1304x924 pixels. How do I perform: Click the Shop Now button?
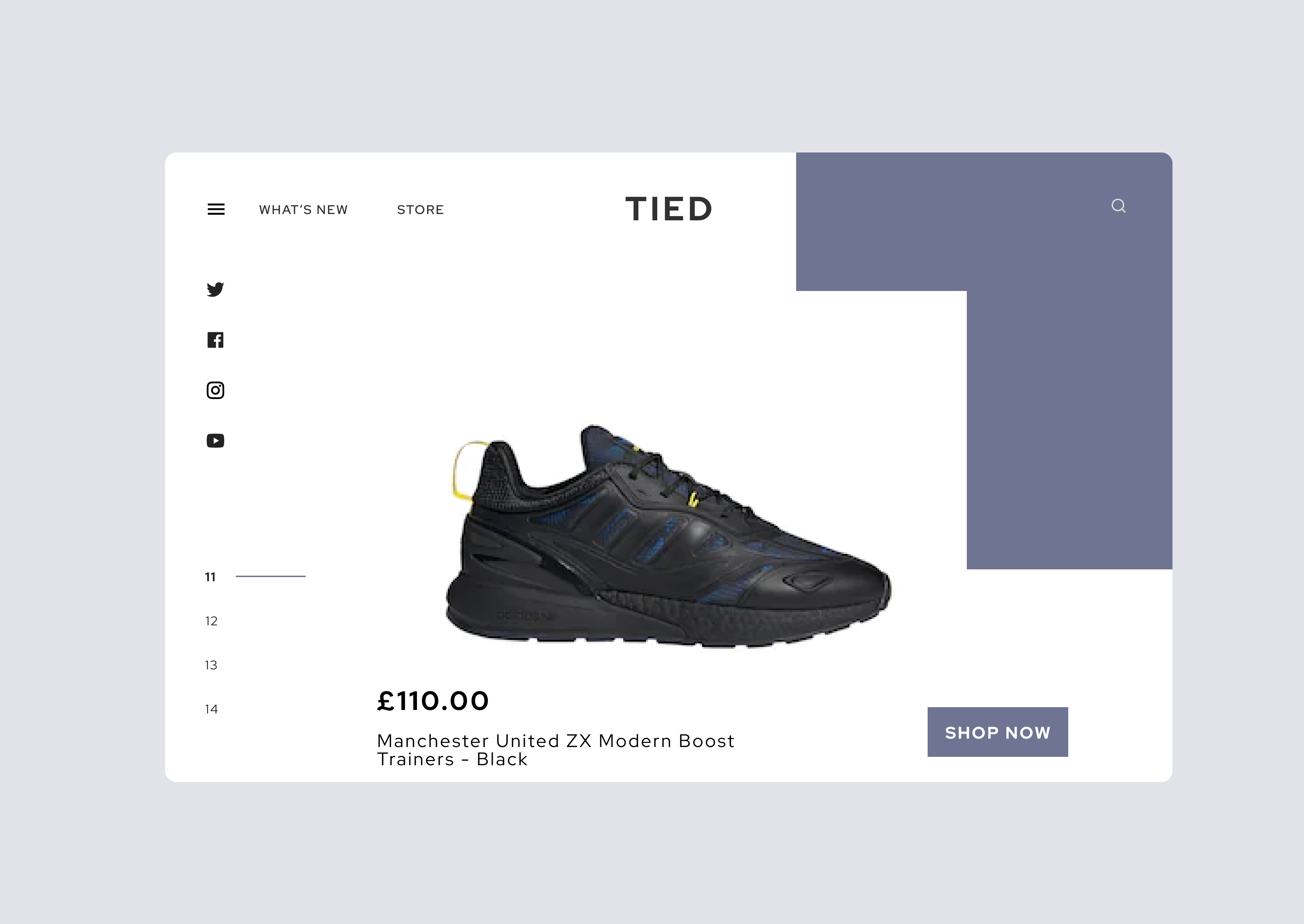[x=998, y=732]
